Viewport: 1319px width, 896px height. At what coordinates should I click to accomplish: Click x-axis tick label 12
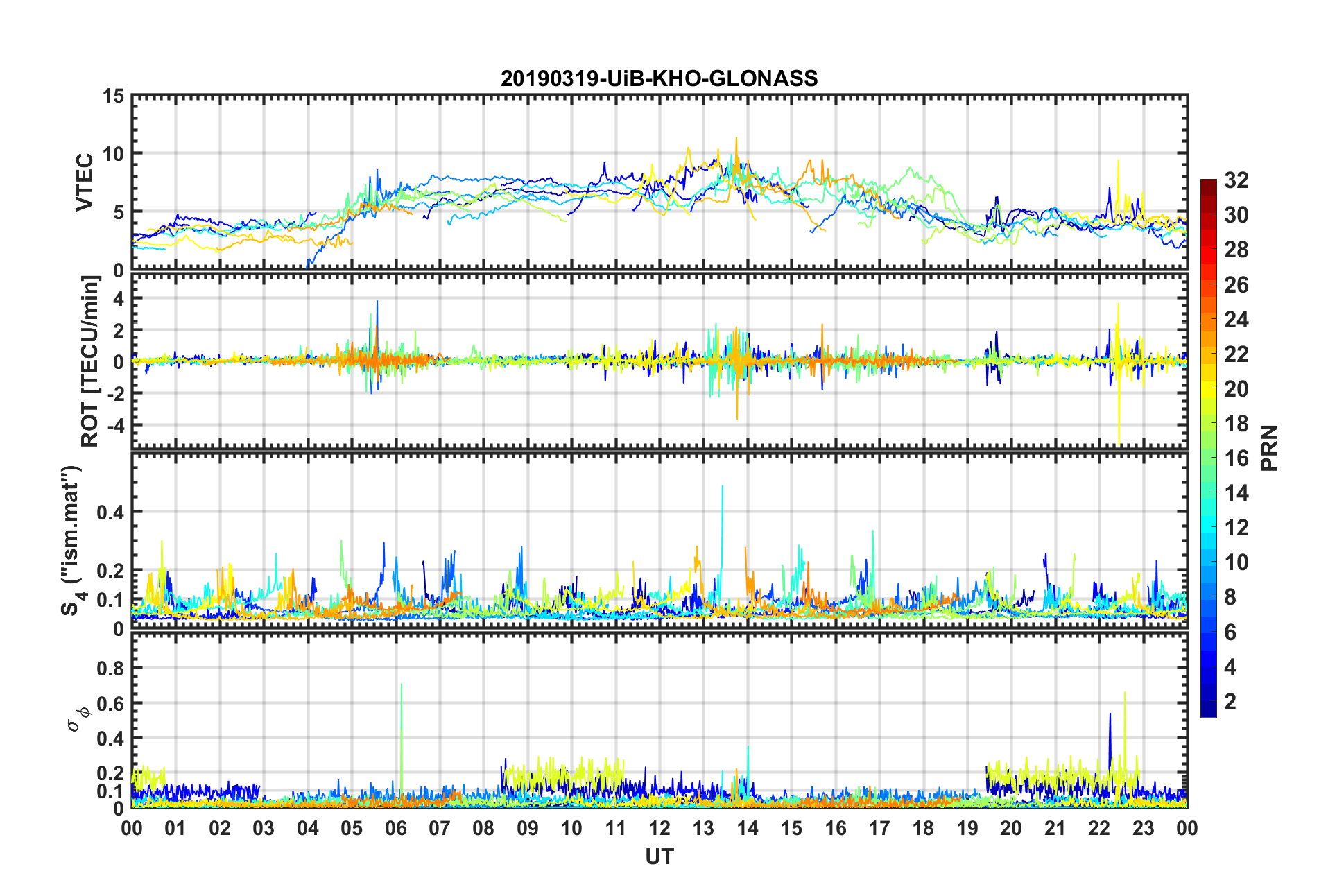coord(659,828)
